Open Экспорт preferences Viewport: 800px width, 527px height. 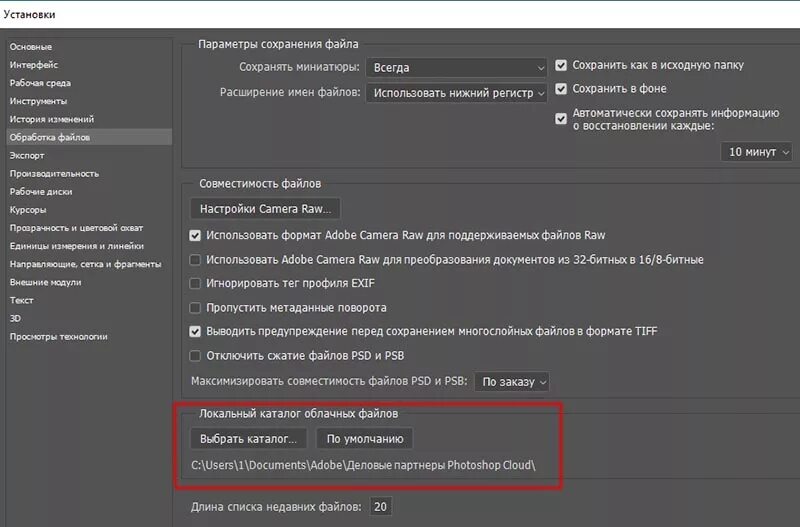click(27, 155)
